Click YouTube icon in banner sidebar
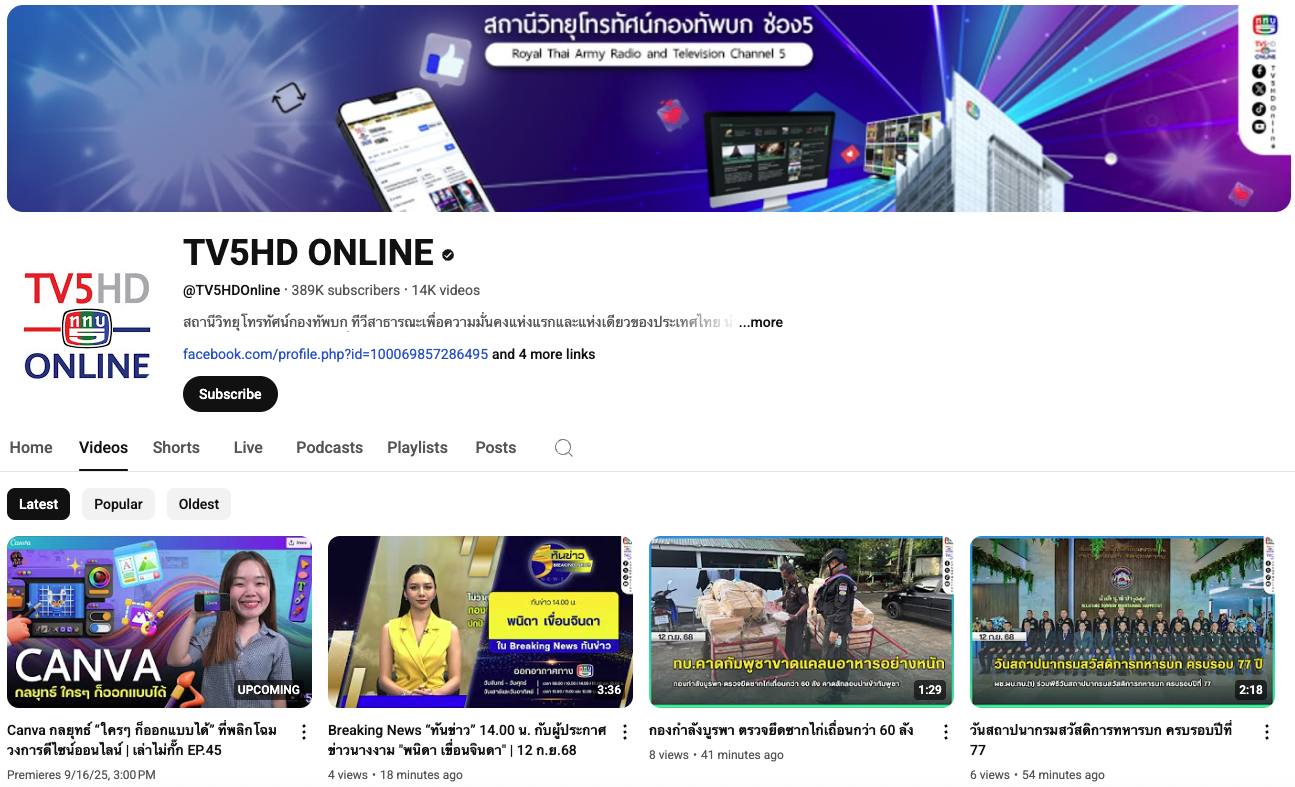Image resolution: width=1295 pixels, height=787 pixels. (x=1259, y=127)
